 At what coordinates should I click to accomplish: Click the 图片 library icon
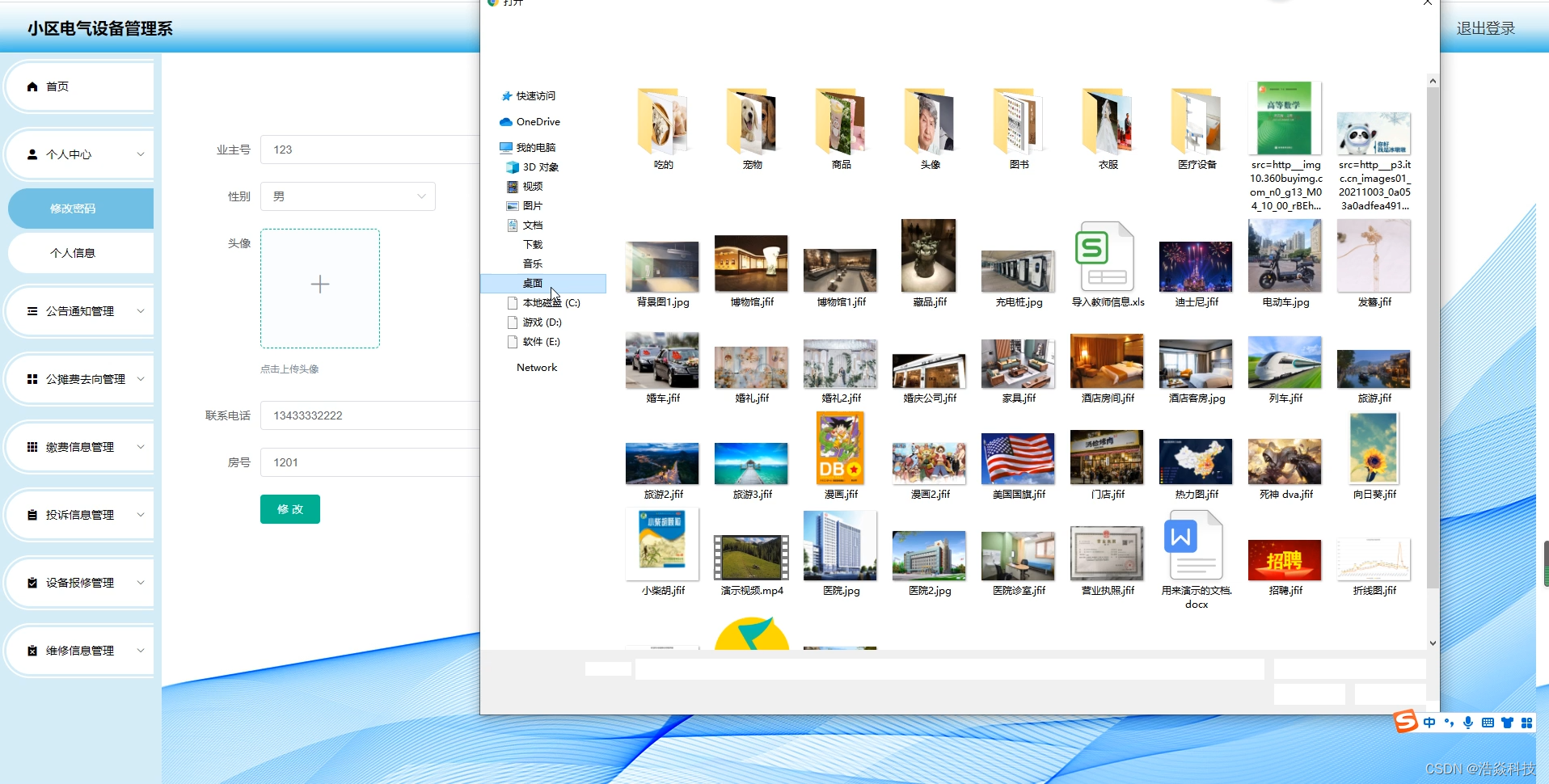coord(513,206)
